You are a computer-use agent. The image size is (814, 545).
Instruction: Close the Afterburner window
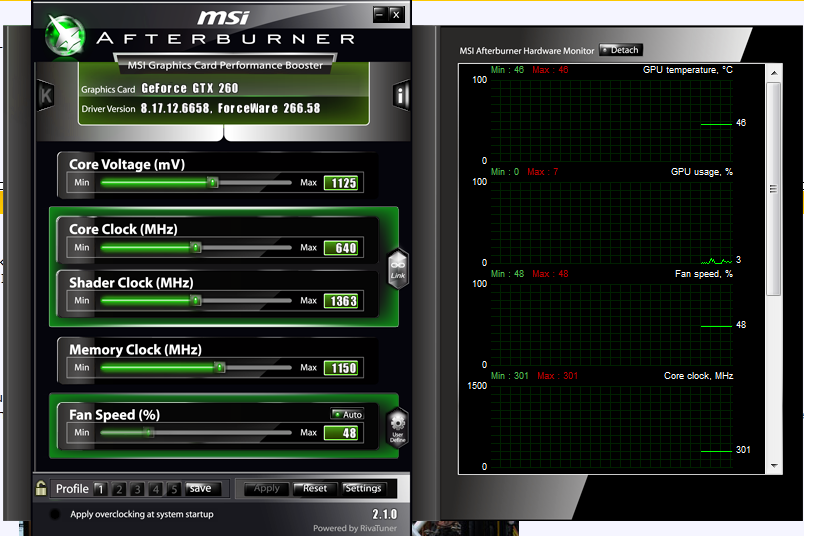(396, 15)
